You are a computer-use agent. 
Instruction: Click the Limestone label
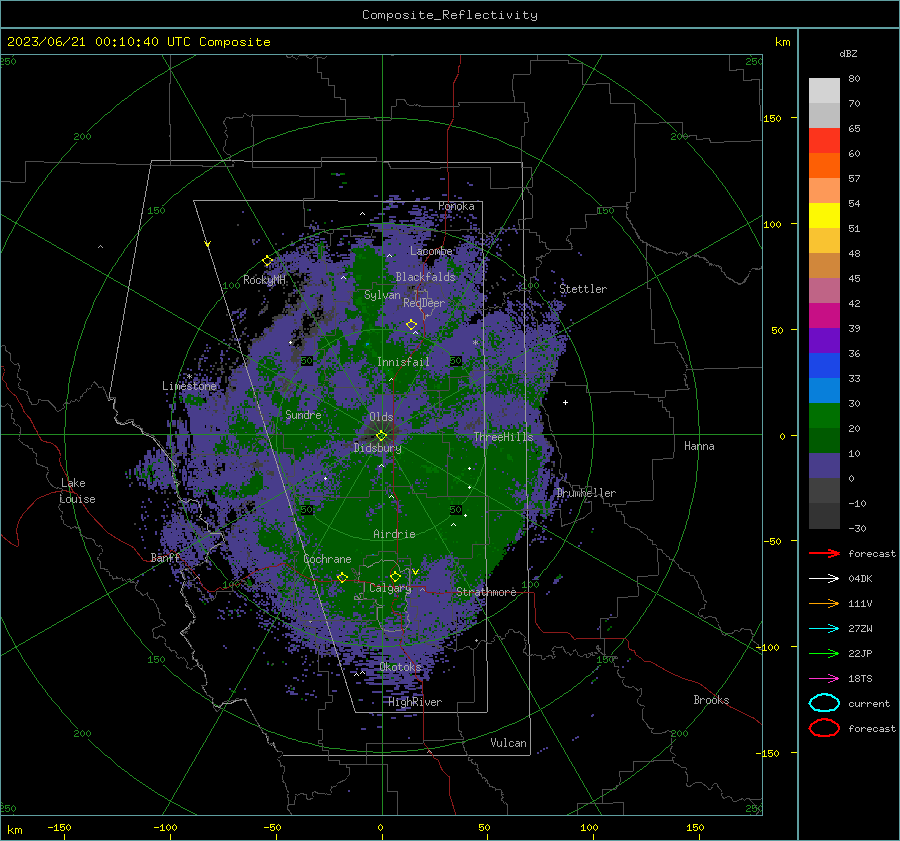point(189,386)
